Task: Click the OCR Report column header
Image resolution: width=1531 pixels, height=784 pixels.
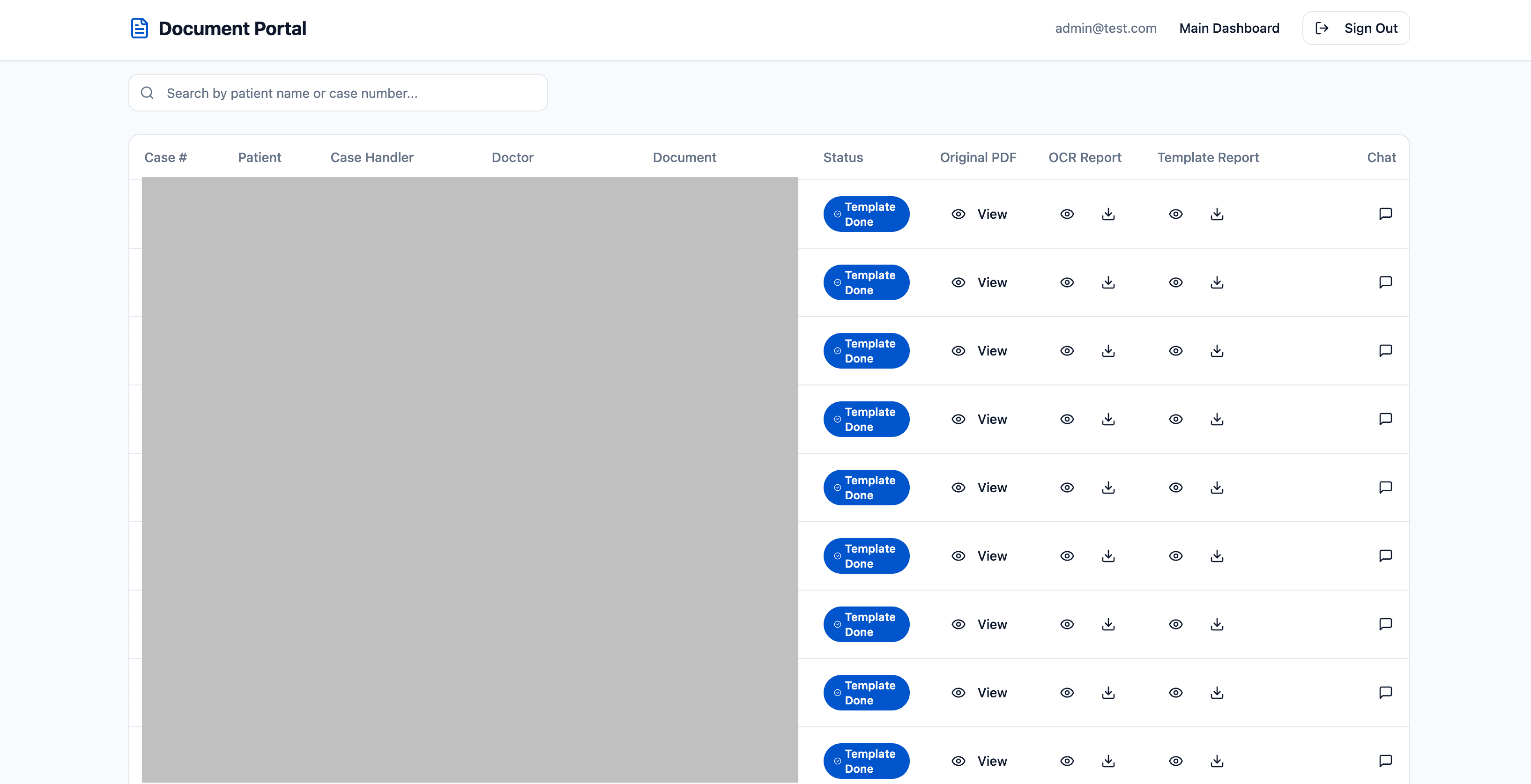Action: pyautogui.click(x=1085, y=157)
